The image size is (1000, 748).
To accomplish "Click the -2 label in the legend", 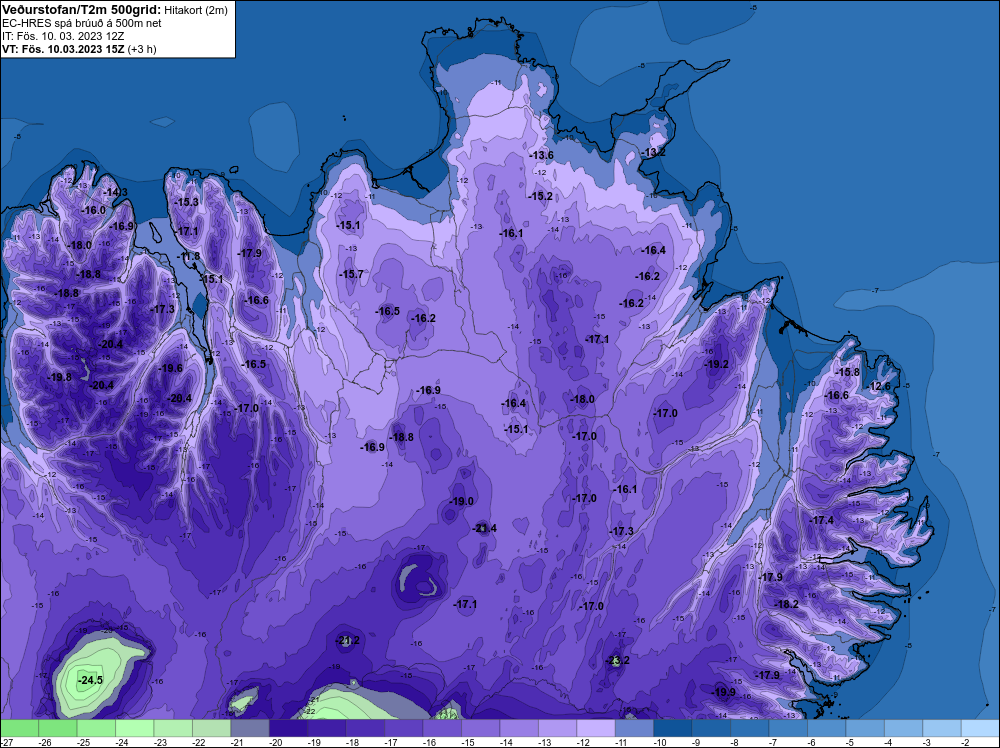I will [x=965, y=742].
